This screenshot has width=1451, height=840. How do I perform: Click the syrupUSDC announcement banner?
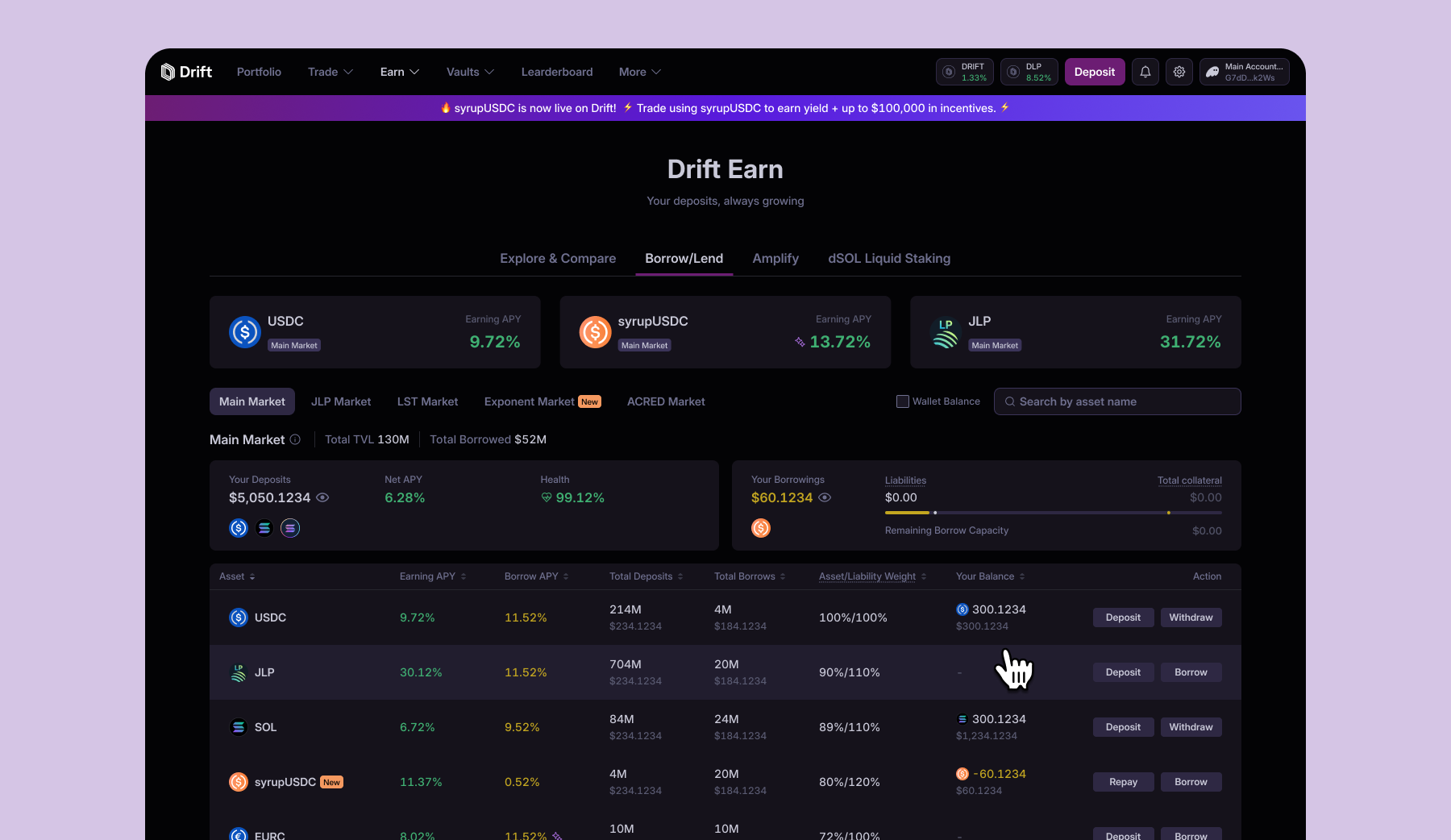point(725,108)
